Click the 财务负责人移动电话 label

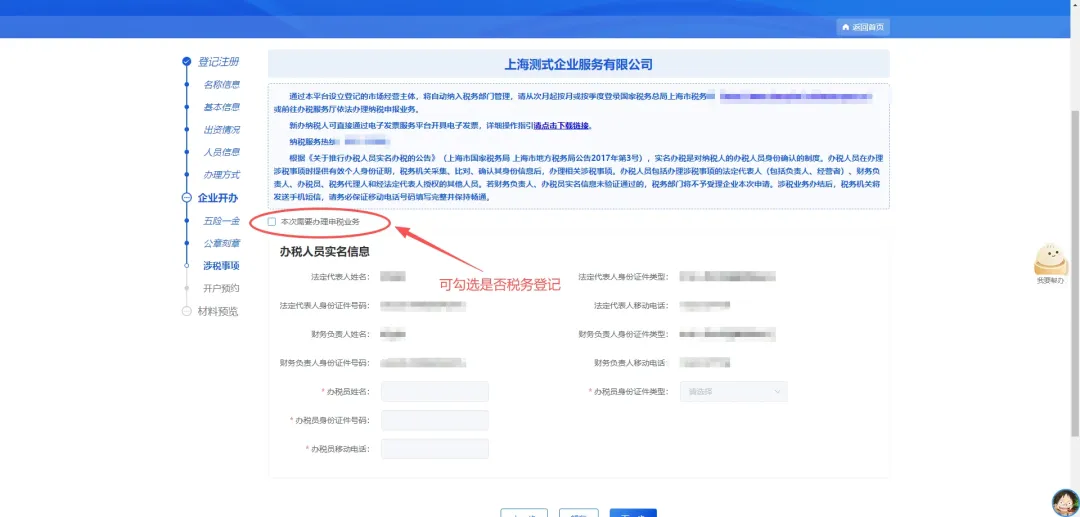tap(631, 363)
